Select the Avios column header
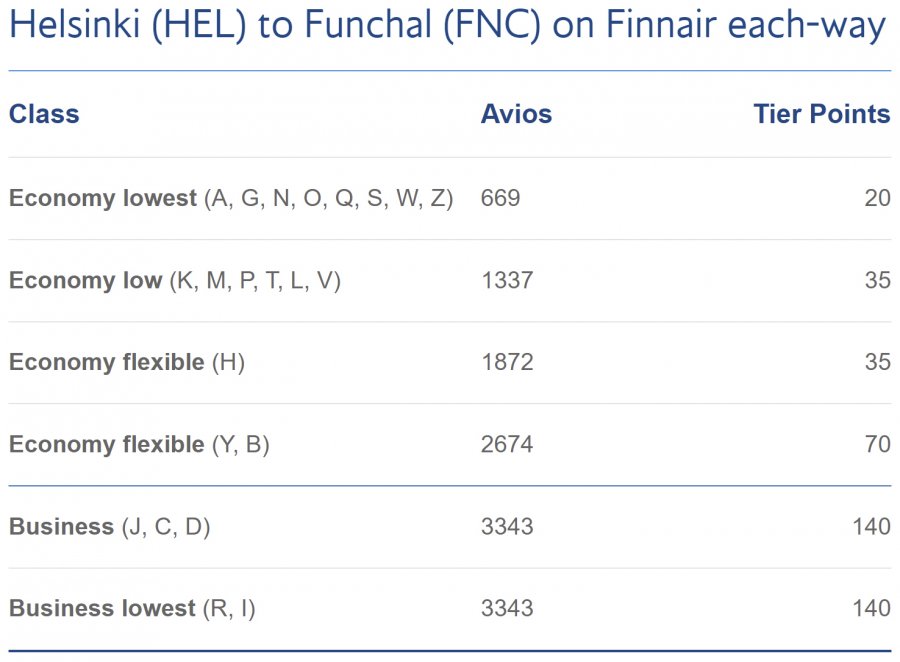This screenshot has height=662, width=900. (516, 114)
